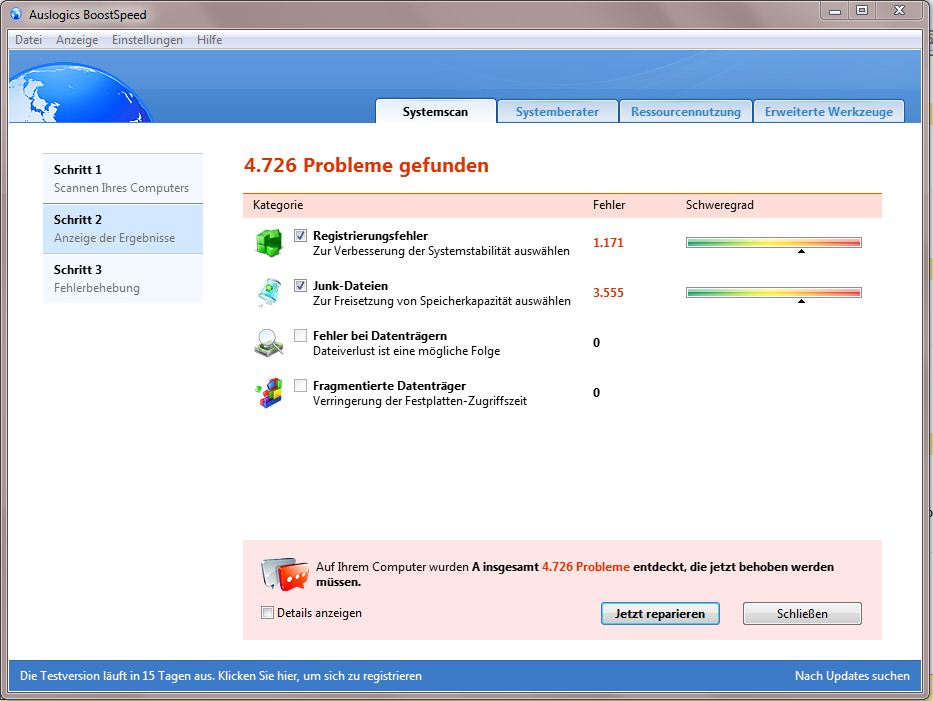Switch to the Erweiterte Werkzeuge tab
The height and width of the screenshot is (701, 933).
tap(828, 111)
